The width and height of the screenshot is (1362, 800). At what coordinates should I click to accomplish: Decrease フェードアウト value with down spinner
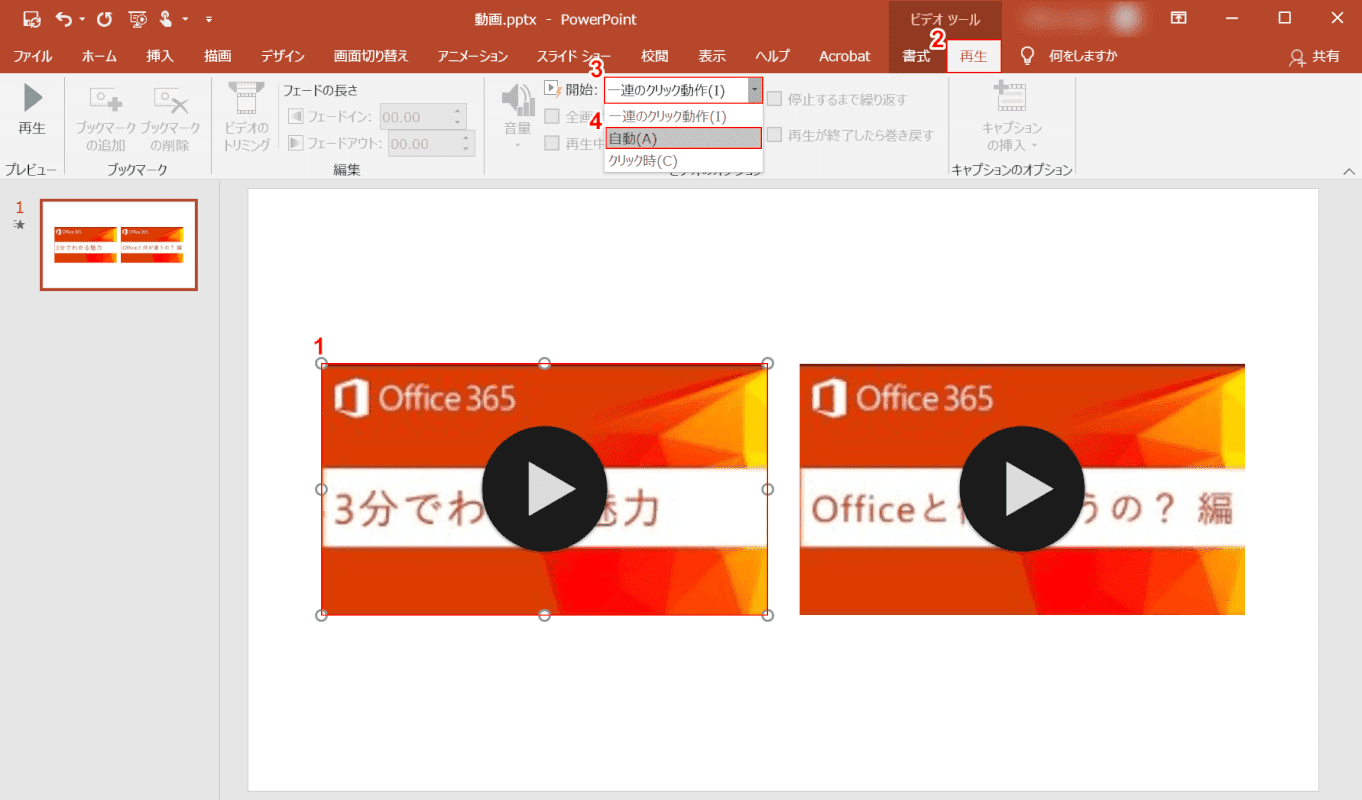(x=467, y=150)
